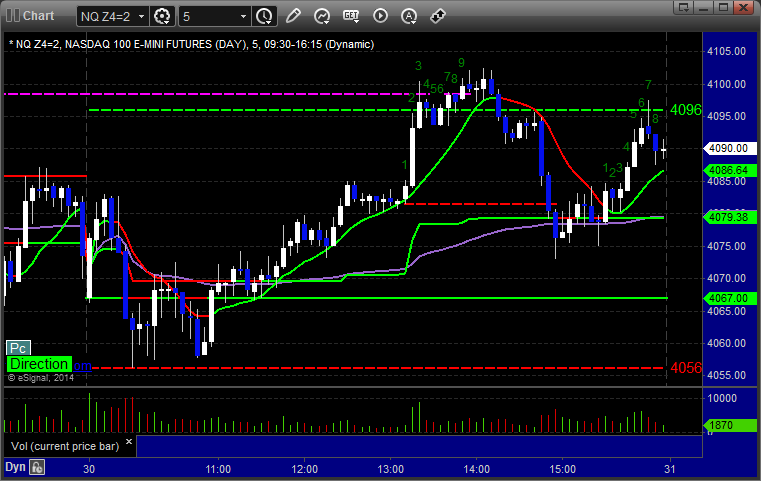Click the Pc button on the chart

18,348
